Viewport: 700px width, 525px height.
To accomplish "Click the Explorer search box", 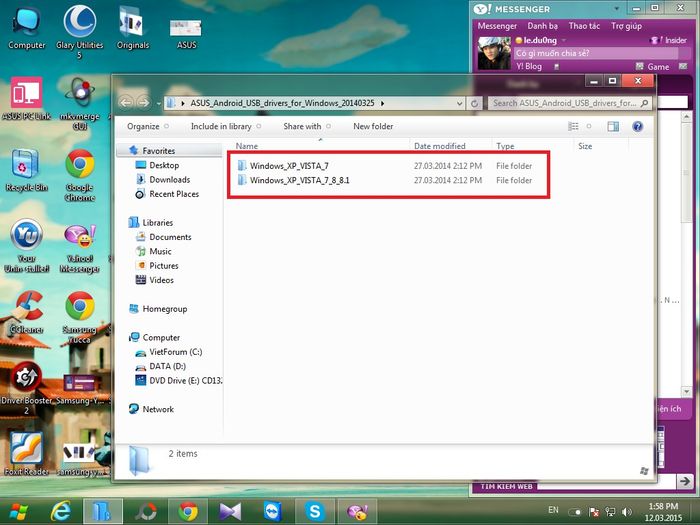I will (x=569, y=103).
